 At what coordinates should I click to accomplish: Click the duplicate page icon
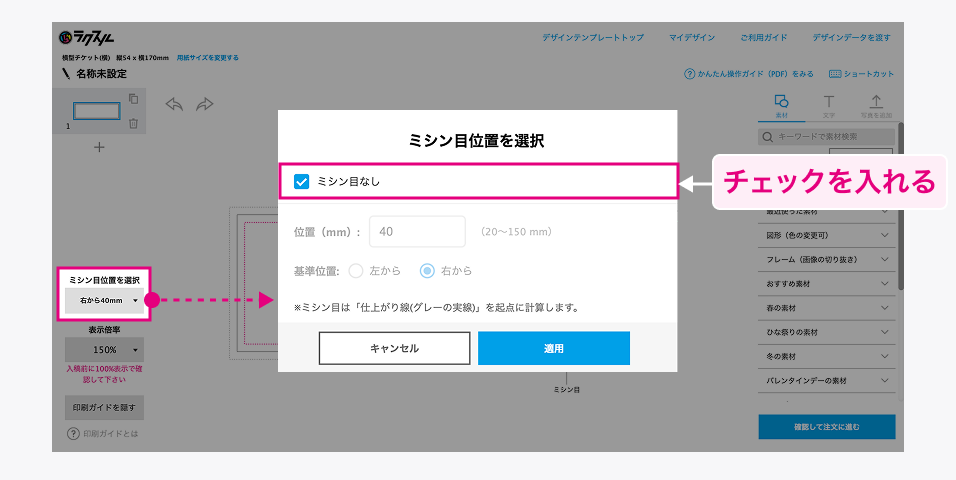[133, 98]
